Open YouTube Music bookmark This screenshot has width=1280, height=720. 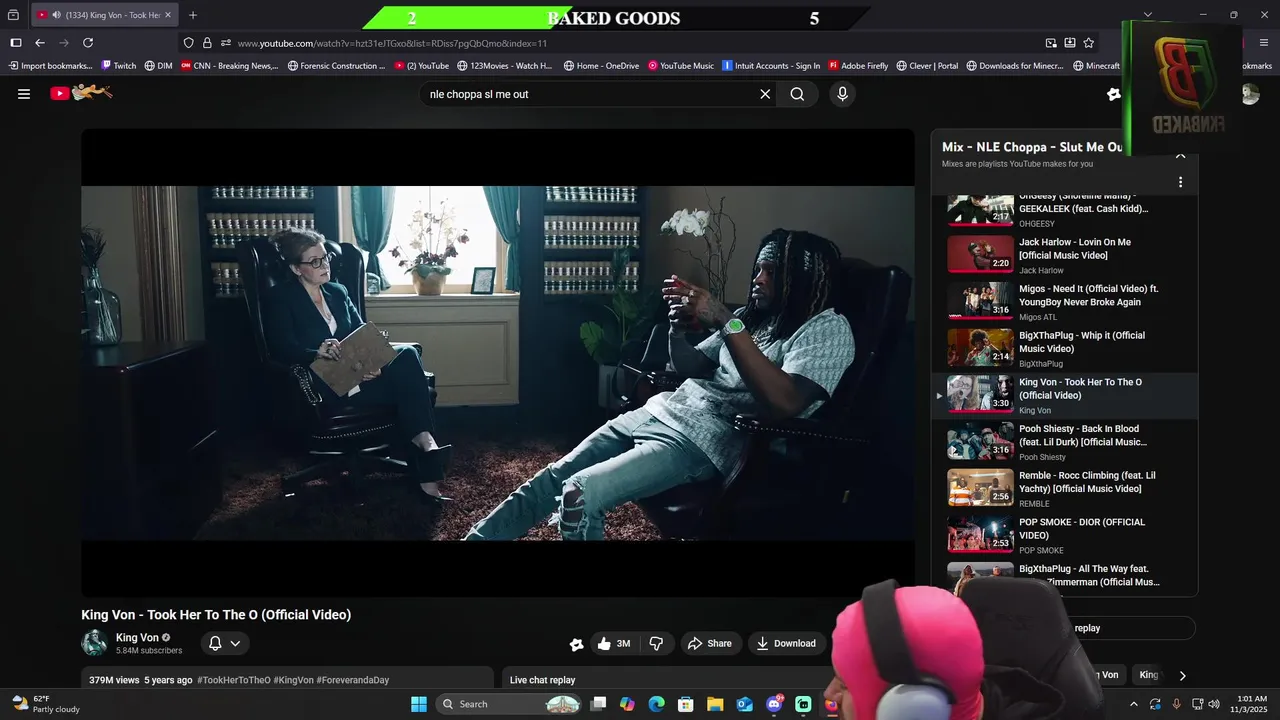pos(681,66)
